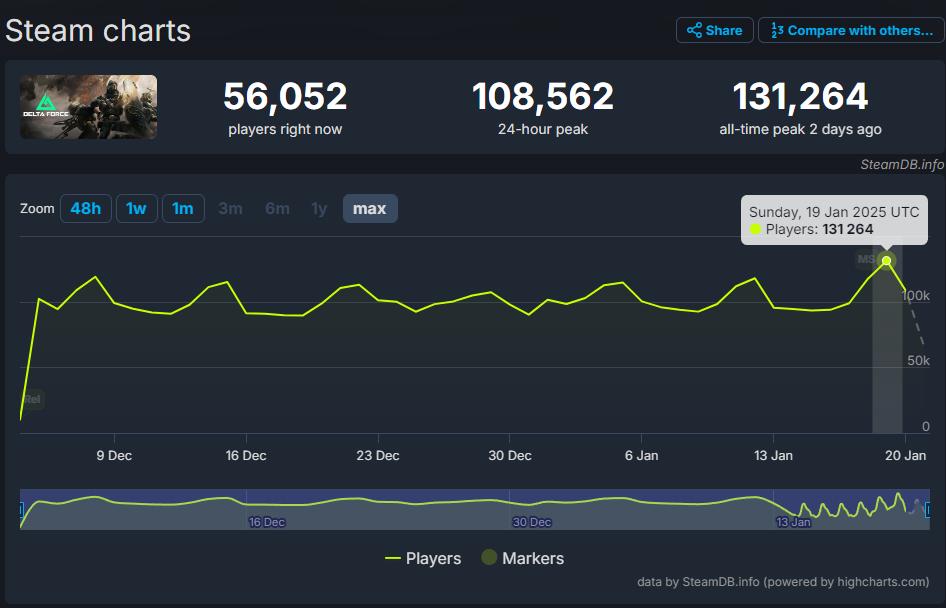Click the SteamDB.info credit link
Viewport: 946px width, 608px height.
point(902,165)
